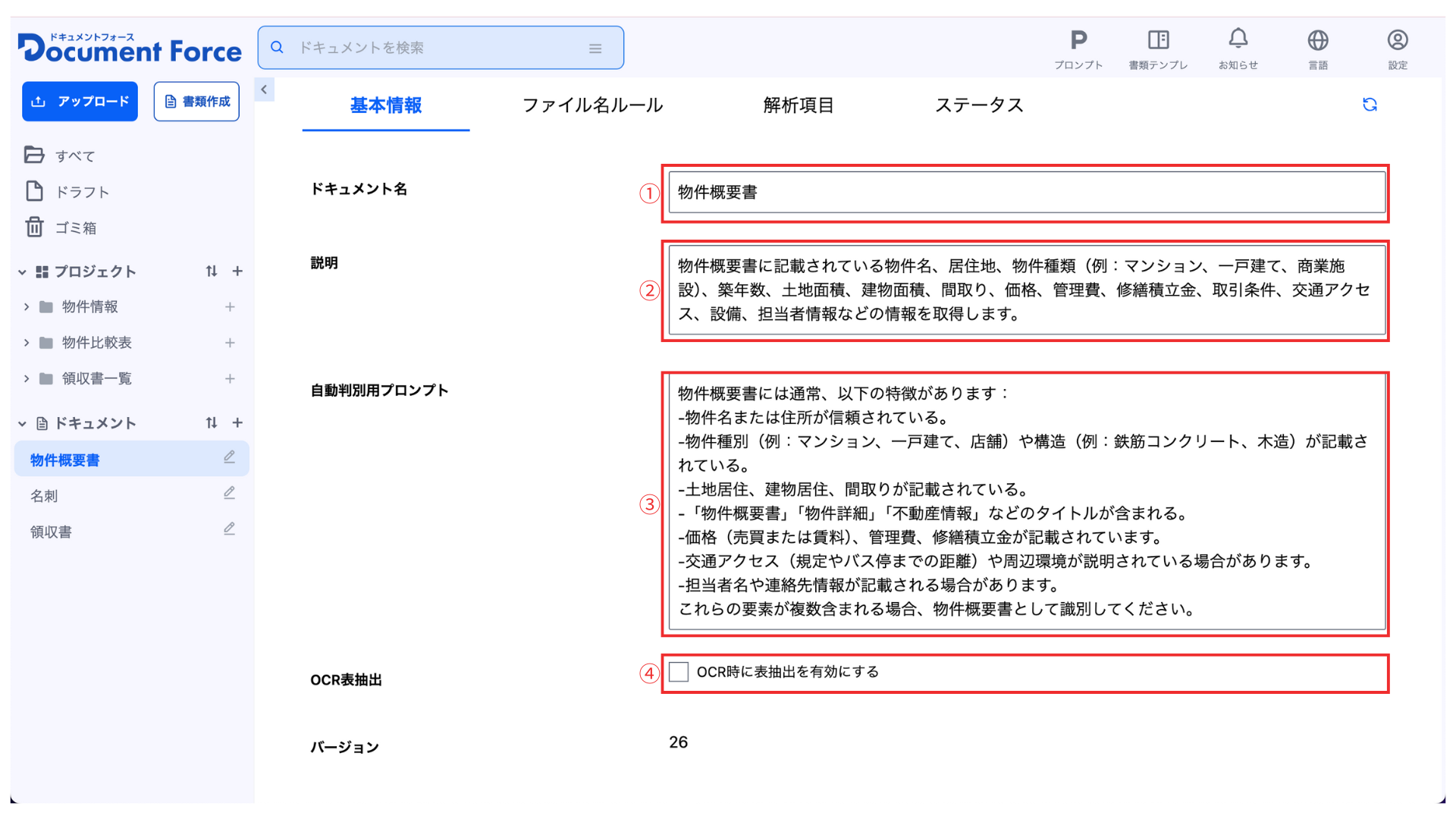The image size is (1456, 819).
Task: Open the ゴミ箱 trash
Action: (61, 227)
